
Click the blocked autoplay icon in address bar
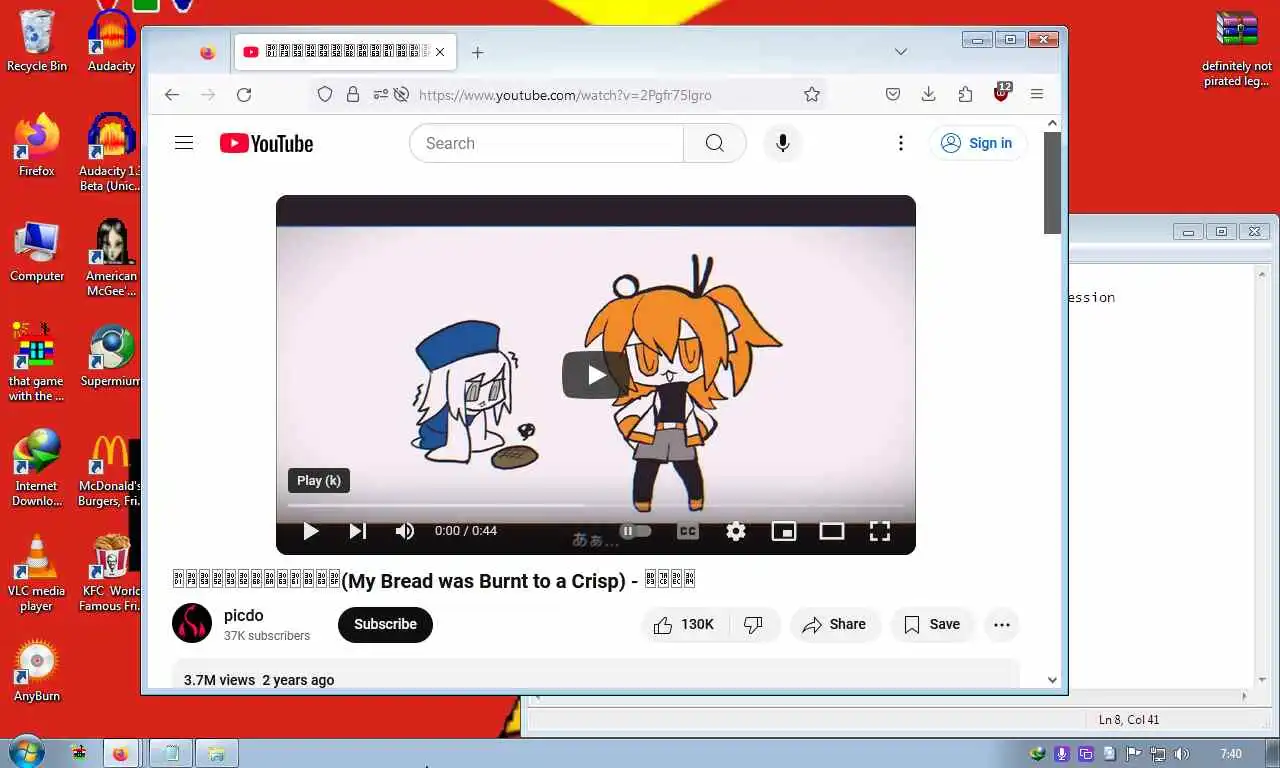[x=401, y=95]
